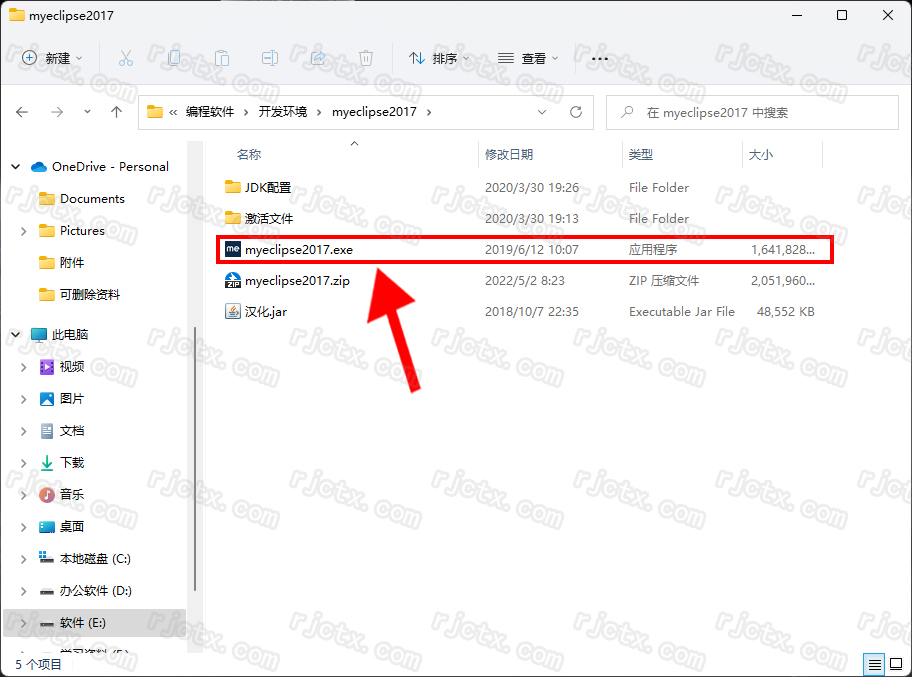The image size is (912, 677).
Task: Open the 新建 dropdown menu
Action: 52,58
